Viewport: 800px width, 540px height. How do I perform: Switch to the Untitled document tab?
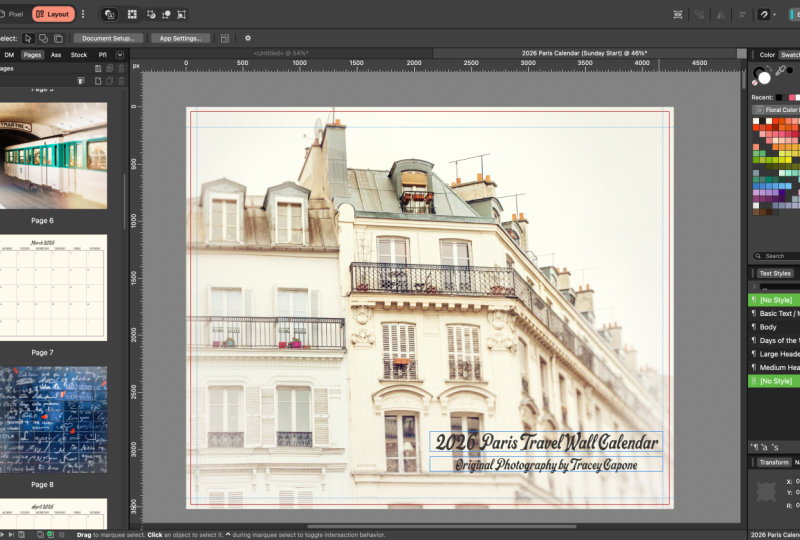click(281, 53)
